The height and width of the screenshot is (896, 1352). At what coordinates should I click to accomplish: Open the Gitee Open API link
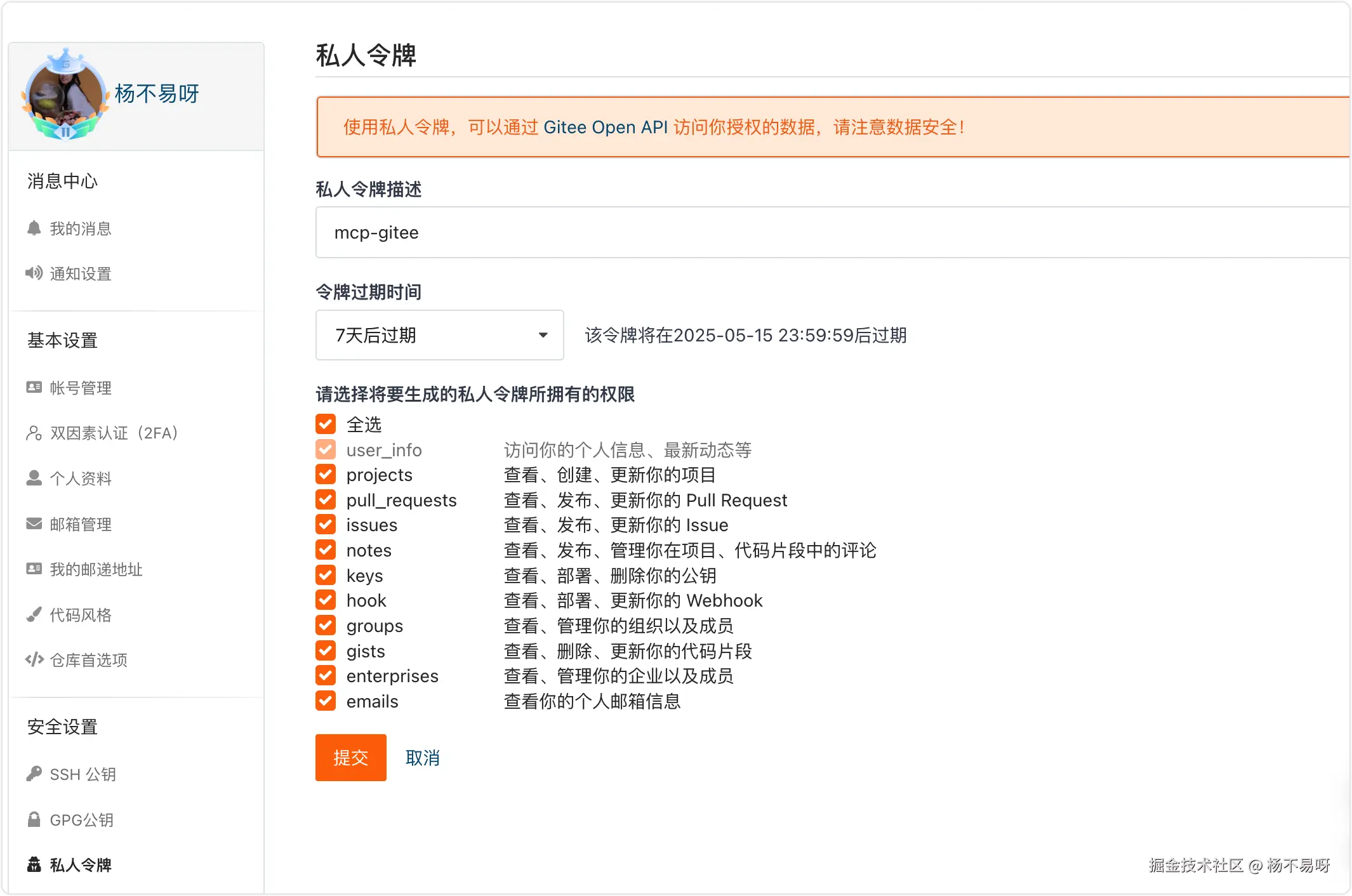(x=606, y=127)
